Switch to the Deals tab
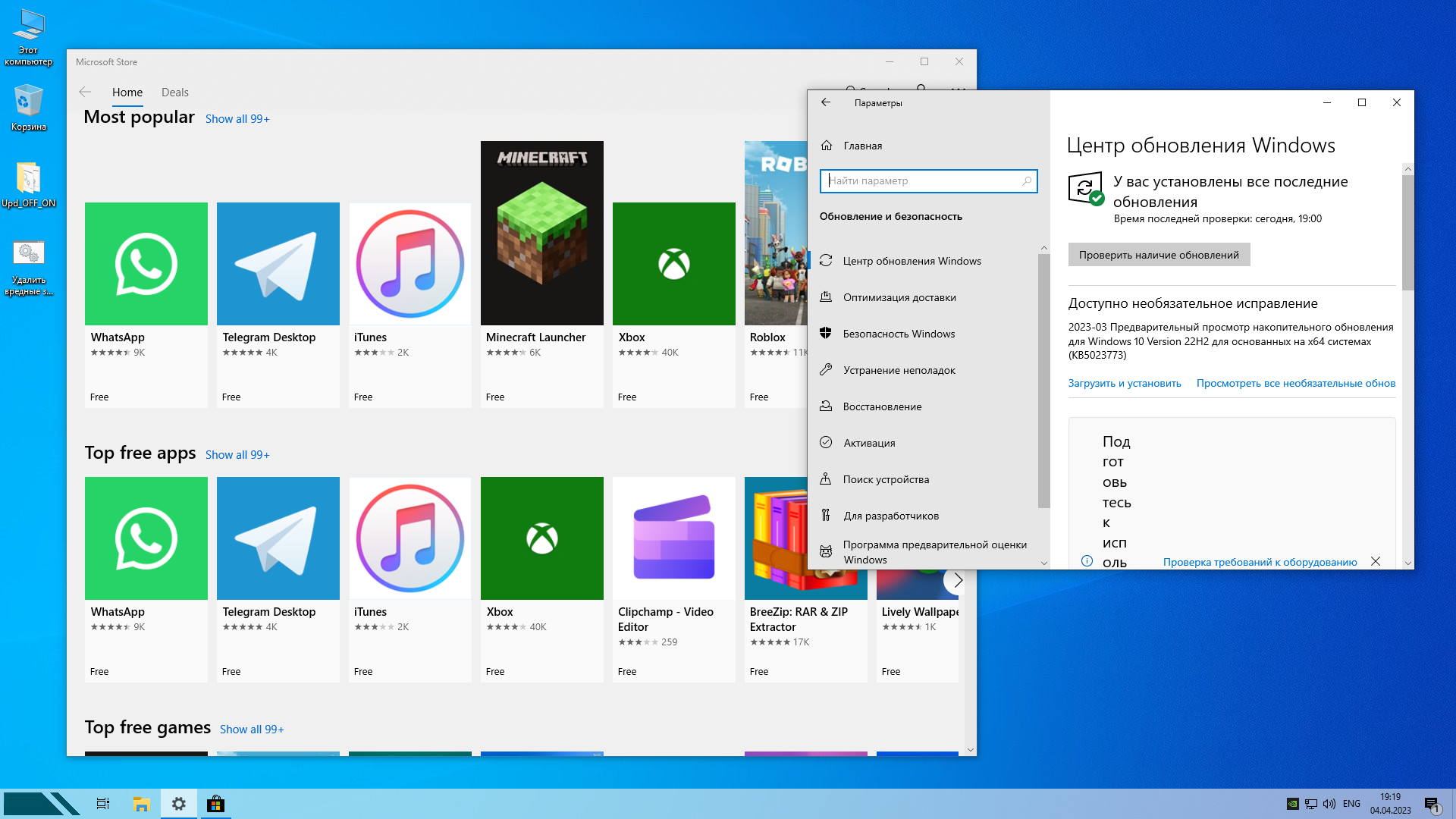Viewport: 1456px width, 819px height. 174,93
